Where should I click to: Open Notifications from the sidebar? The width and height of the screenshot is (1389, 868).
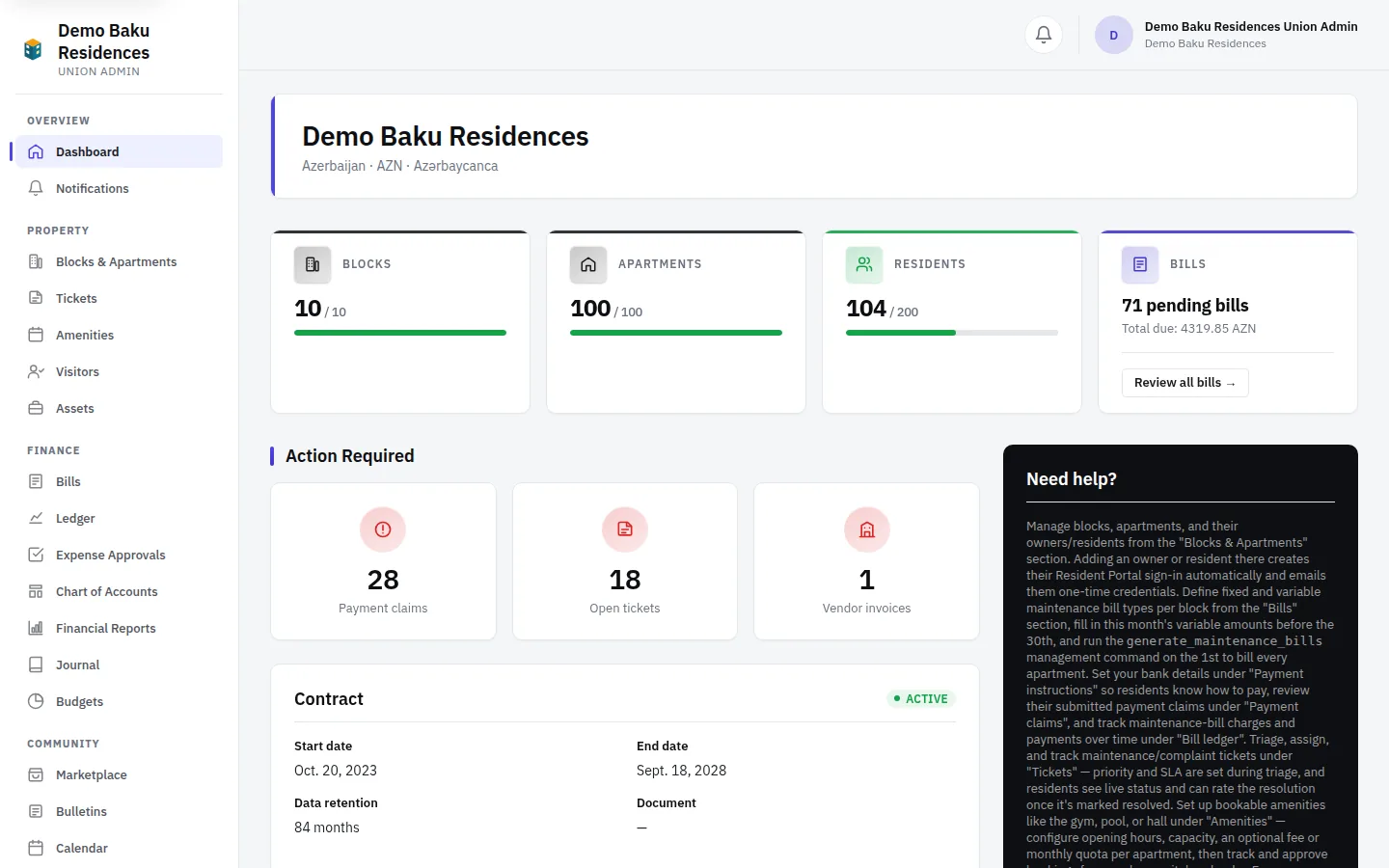tap(119, 188)
